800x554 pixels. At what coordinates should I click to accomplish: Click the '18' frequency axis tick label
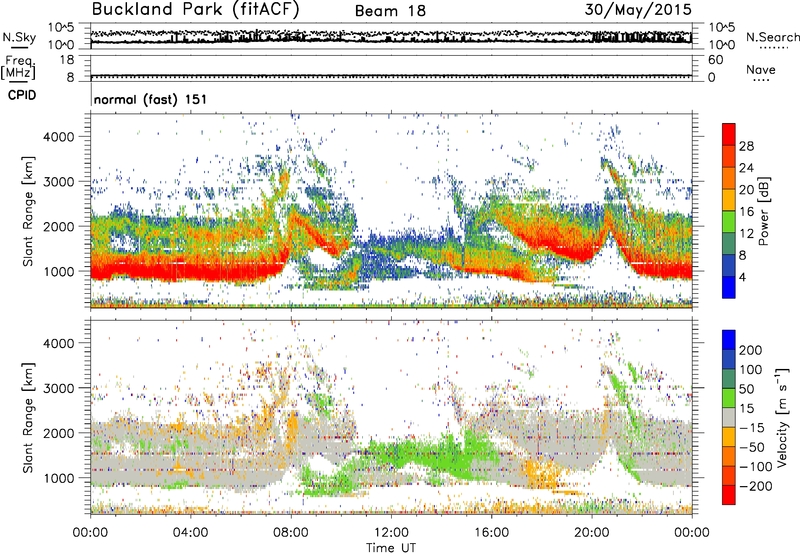click(x=67, y=60)
